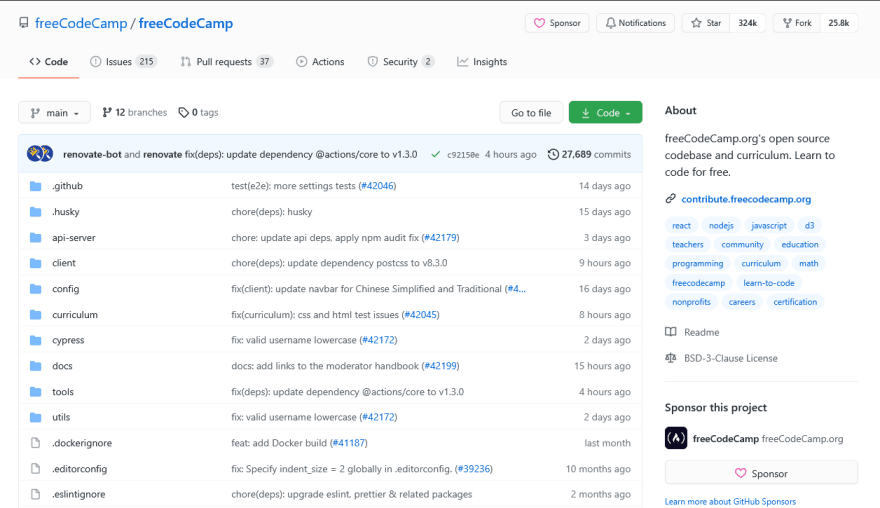Click the Fork icon
This screenshot has width=880, height=508.
[787, 23]
